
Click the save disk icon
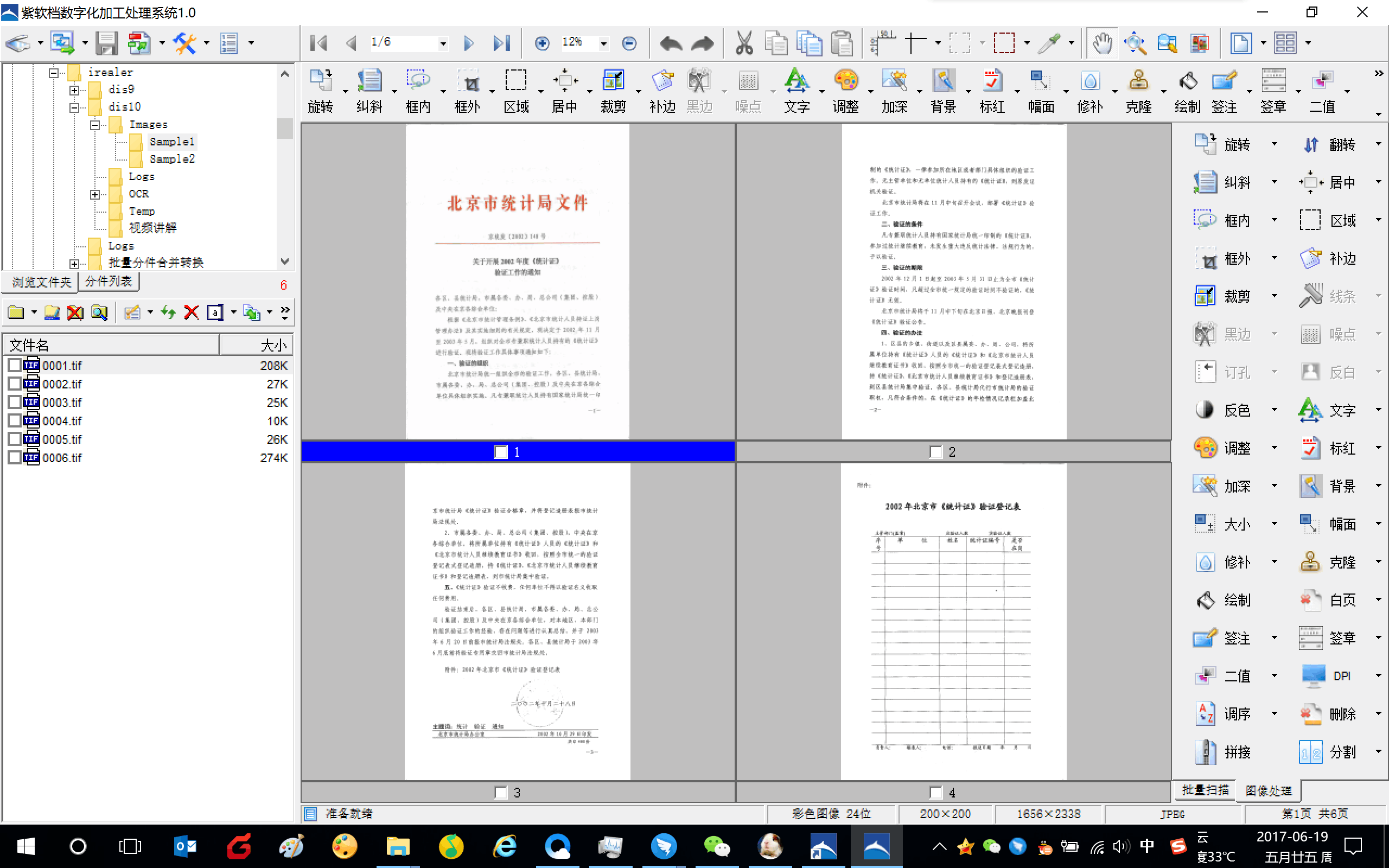click(107, 43)
